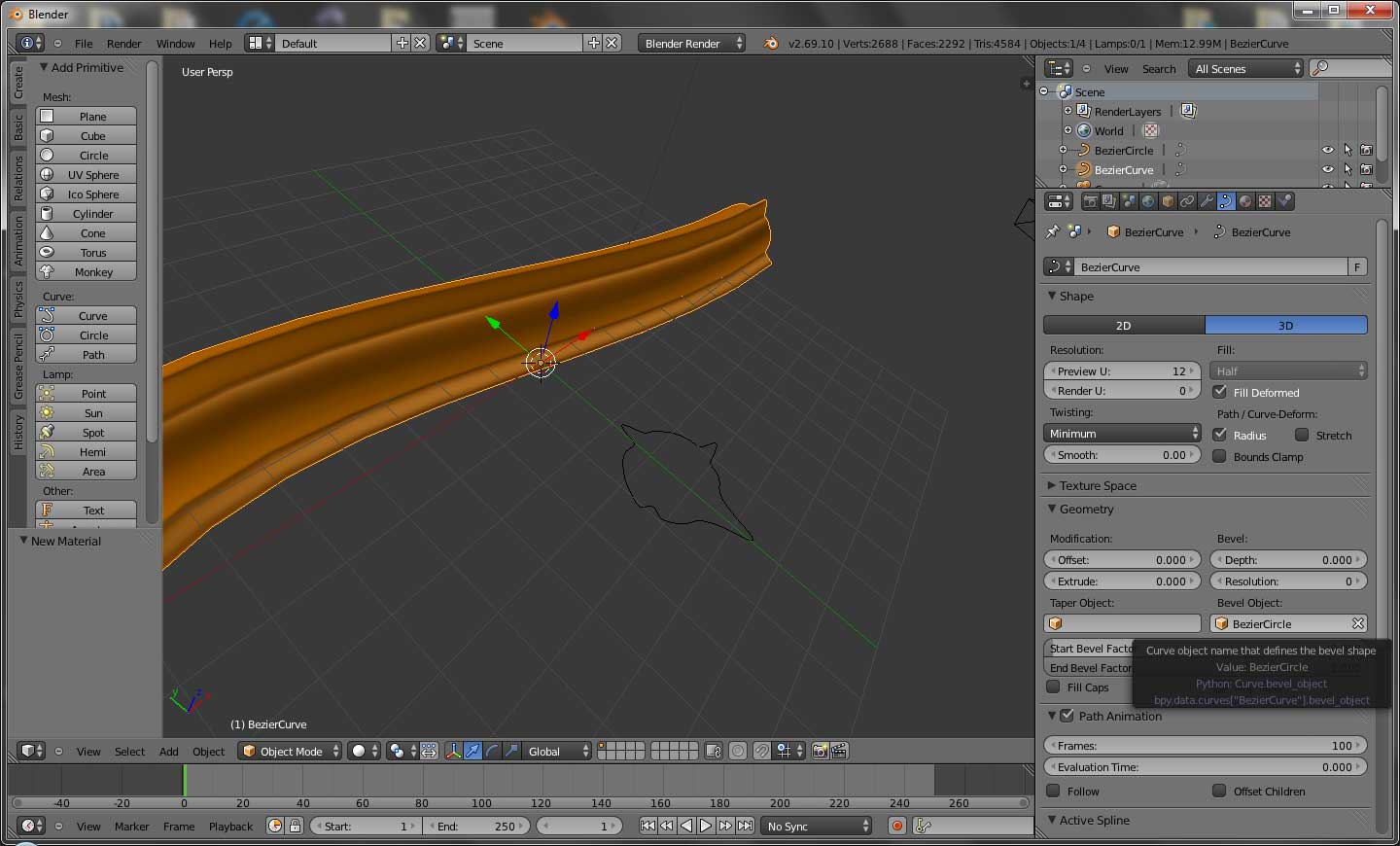Add a Monkey mesh primitive
The width and height of the screenshot is (1400, 846).
pos(87,271)
